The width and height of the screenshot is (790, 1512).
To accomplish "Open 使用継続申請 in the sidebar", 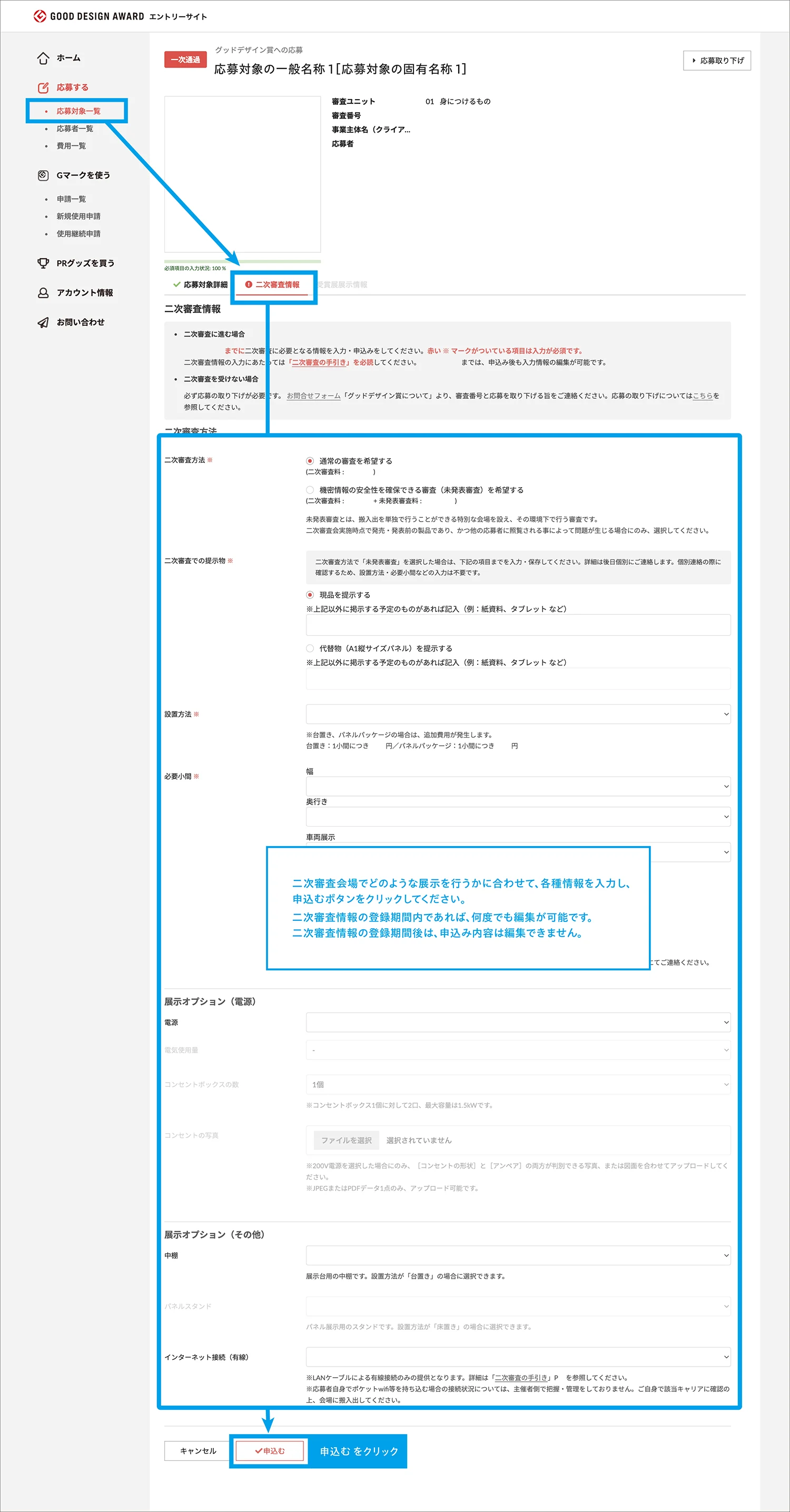I will pos(78,233).
